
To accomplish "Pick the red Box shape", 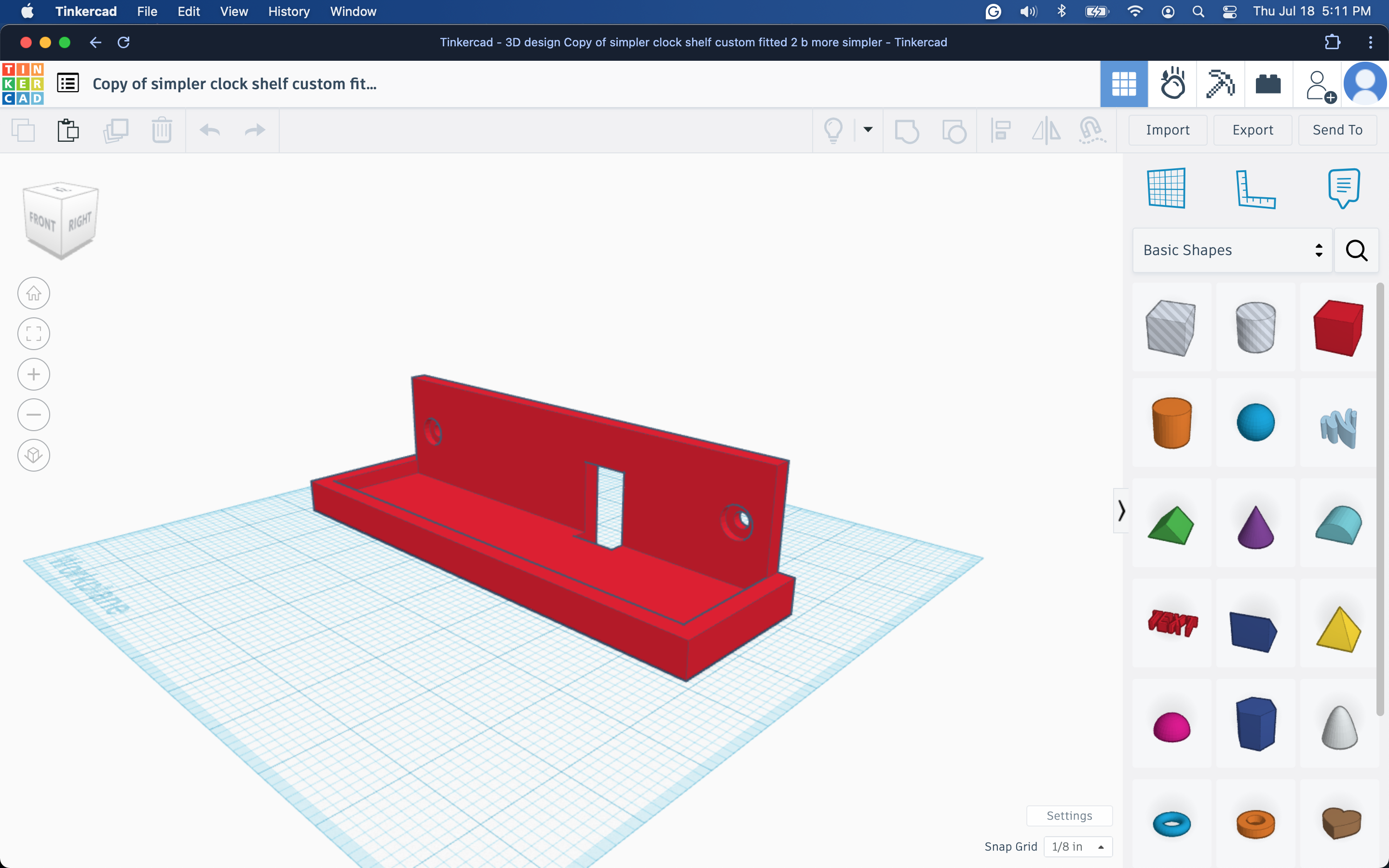I will 1338,327.
